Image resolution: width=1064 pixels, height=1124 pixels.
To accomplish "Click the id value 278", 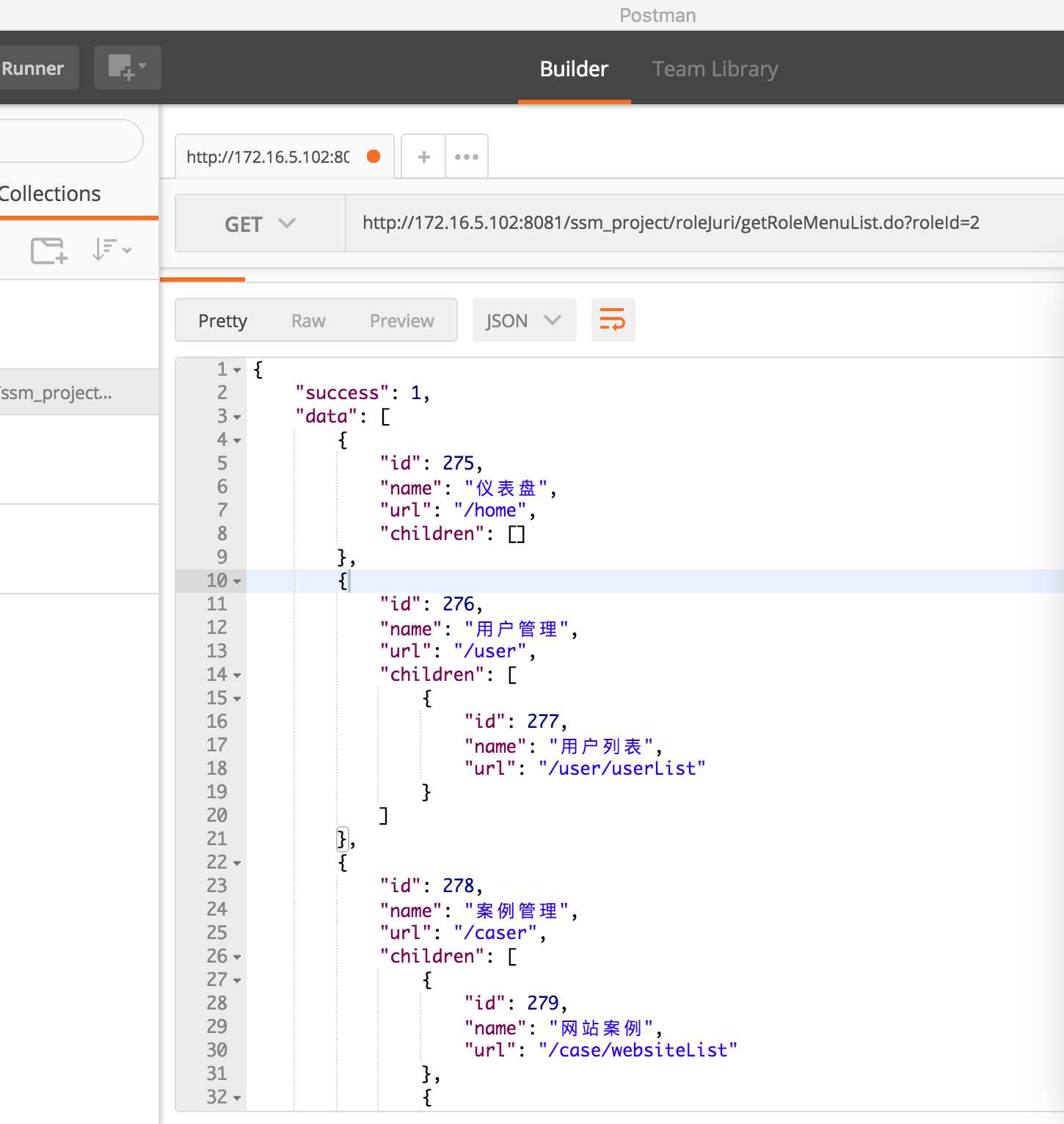I will click(458, 886).
